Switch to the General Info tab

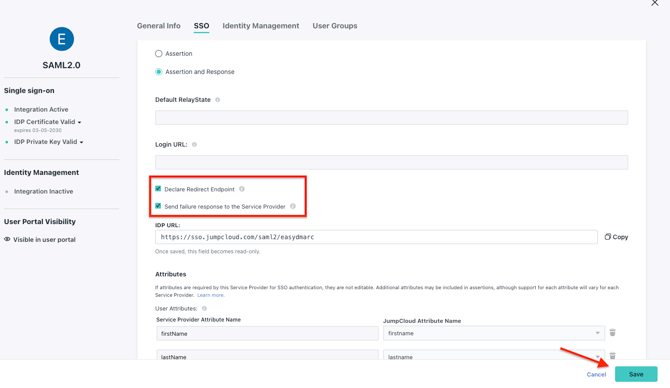(159, 26)
